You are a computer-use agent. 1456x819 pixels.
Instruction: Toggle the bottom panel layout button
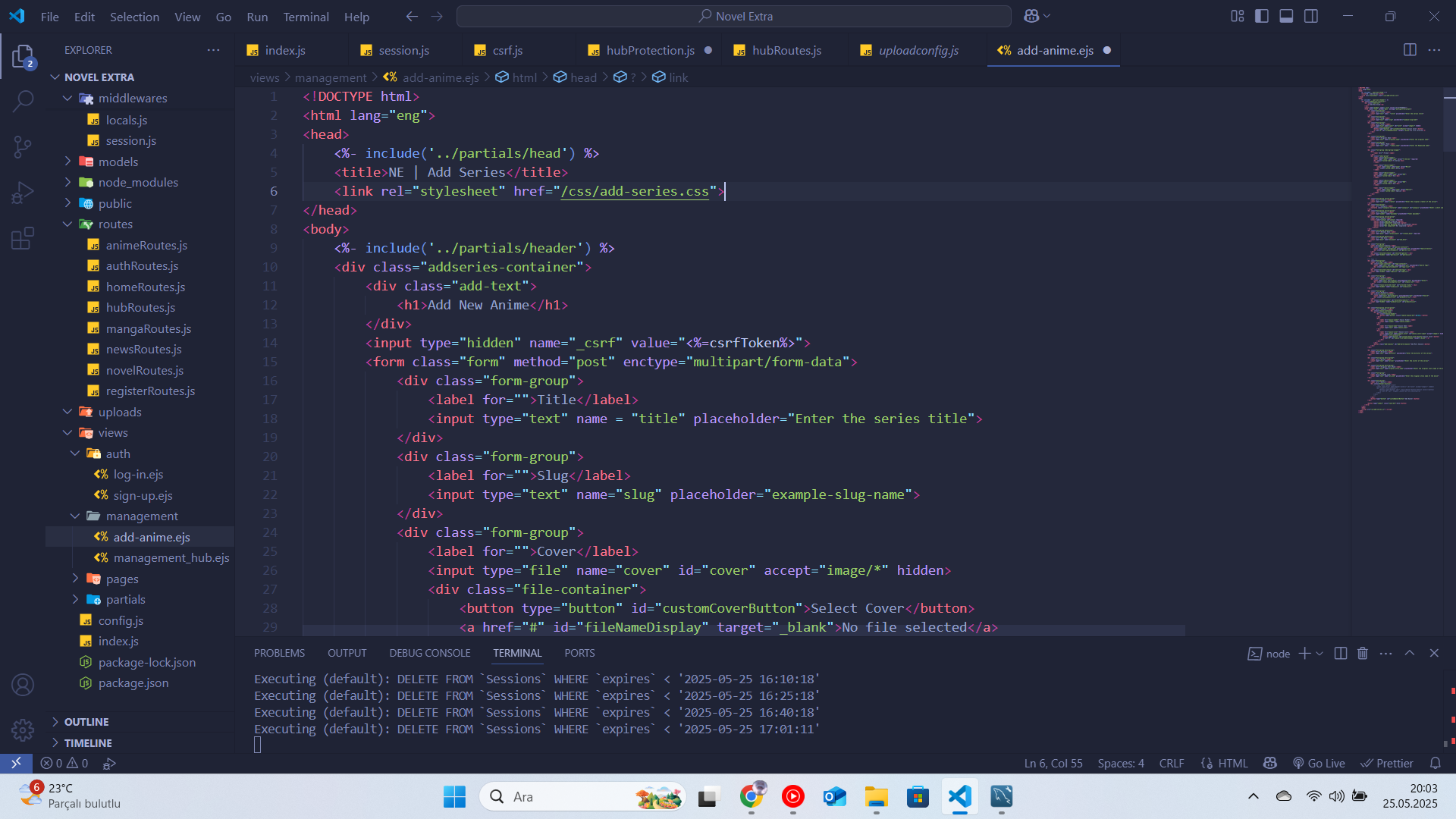pyautogui.click(x=1286, y=16)
